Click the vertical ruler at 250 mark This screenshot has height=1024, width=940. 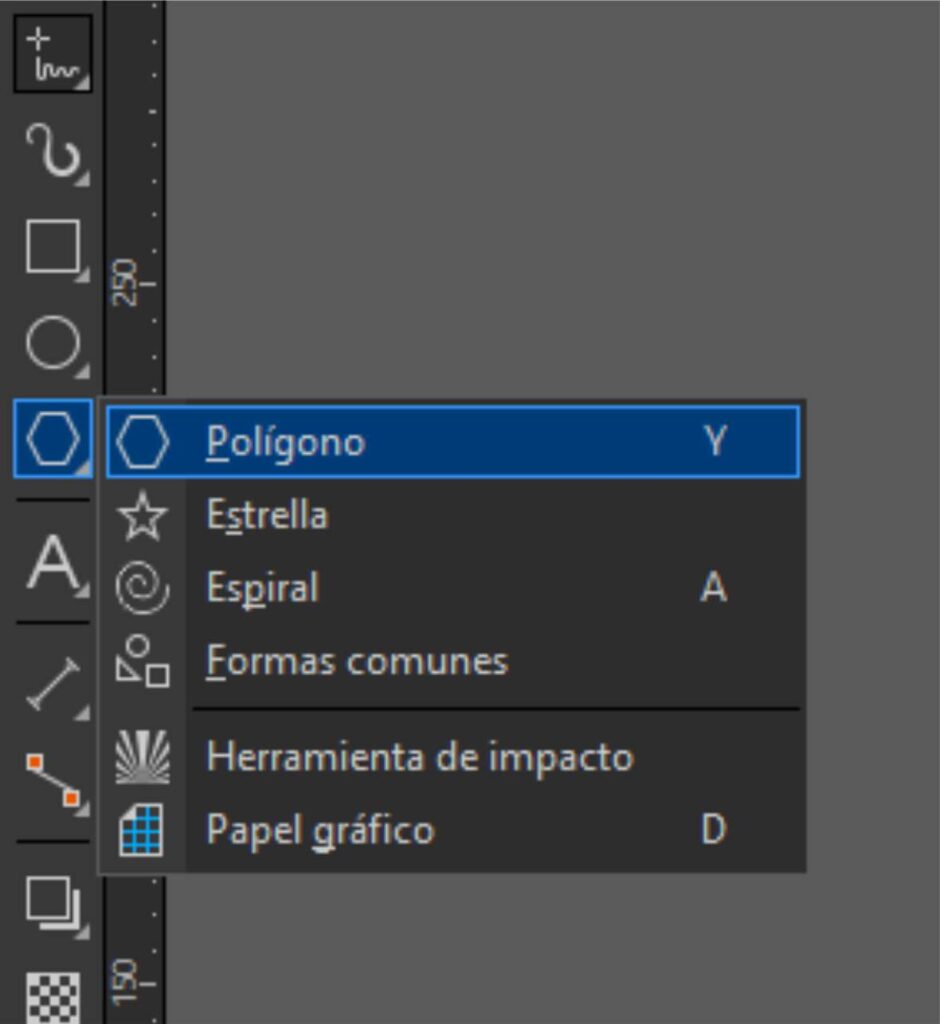[134, 284]
